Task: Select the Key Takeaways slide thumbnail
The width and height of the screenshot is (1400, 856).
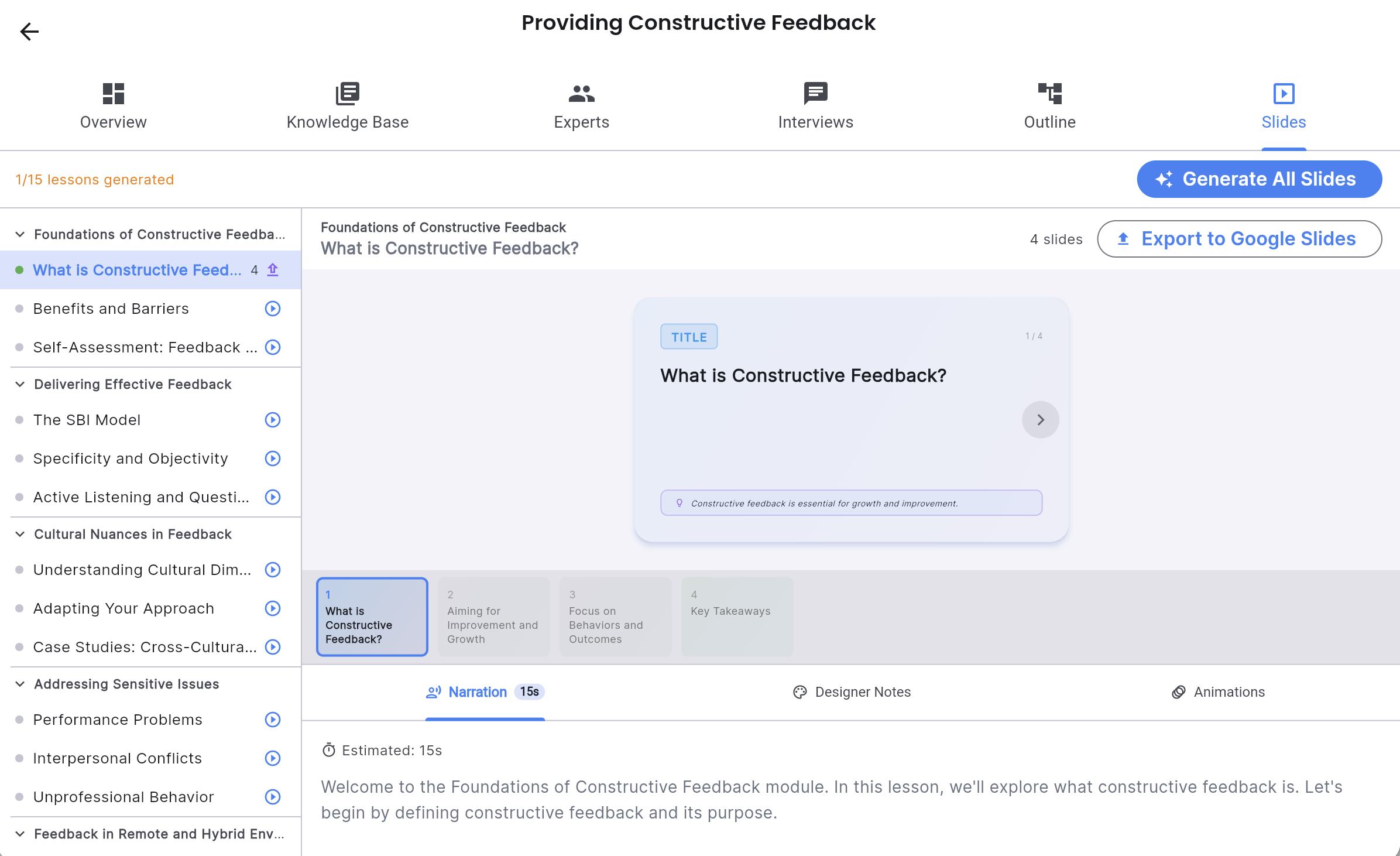Action: (737, 616)
